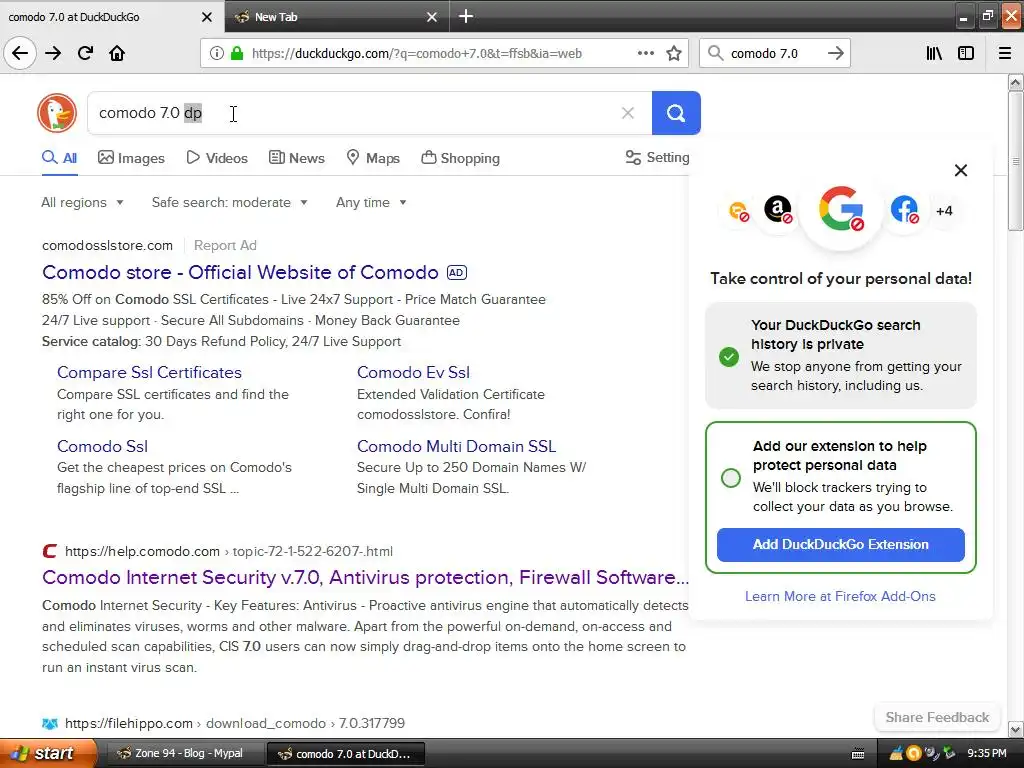Click Add DuckDuckGo Extension button
Viewport: 1024px width, 768px height.
(840, 545)
